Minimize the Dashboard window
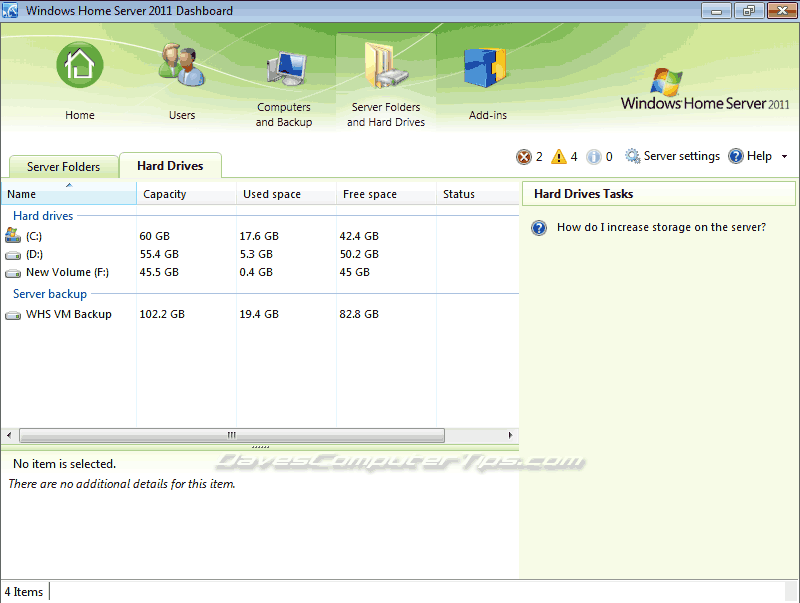800x603 pixels. click(717, 10)
